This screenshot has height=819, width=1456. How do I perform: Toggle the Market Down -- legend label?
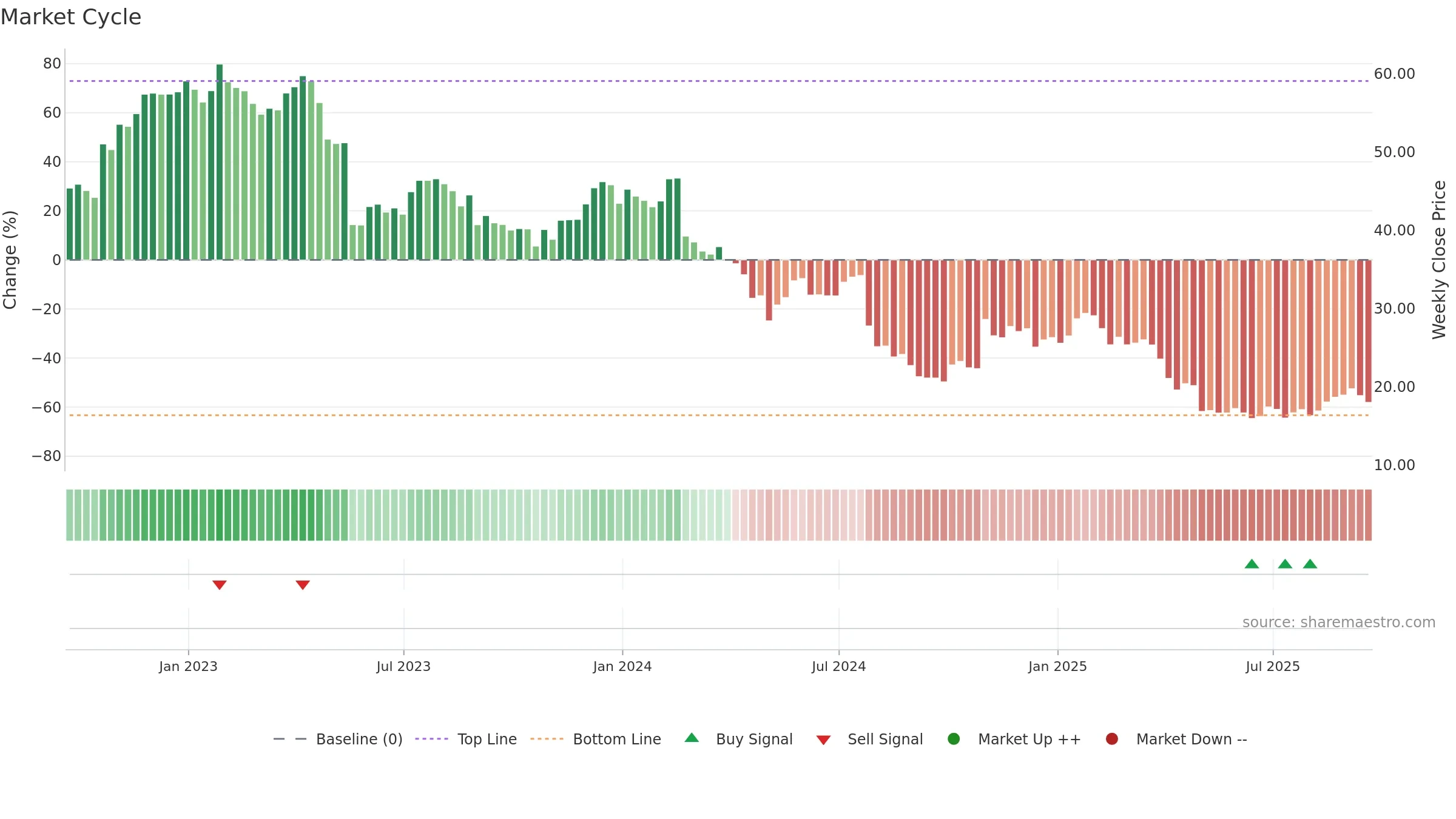1191,739
